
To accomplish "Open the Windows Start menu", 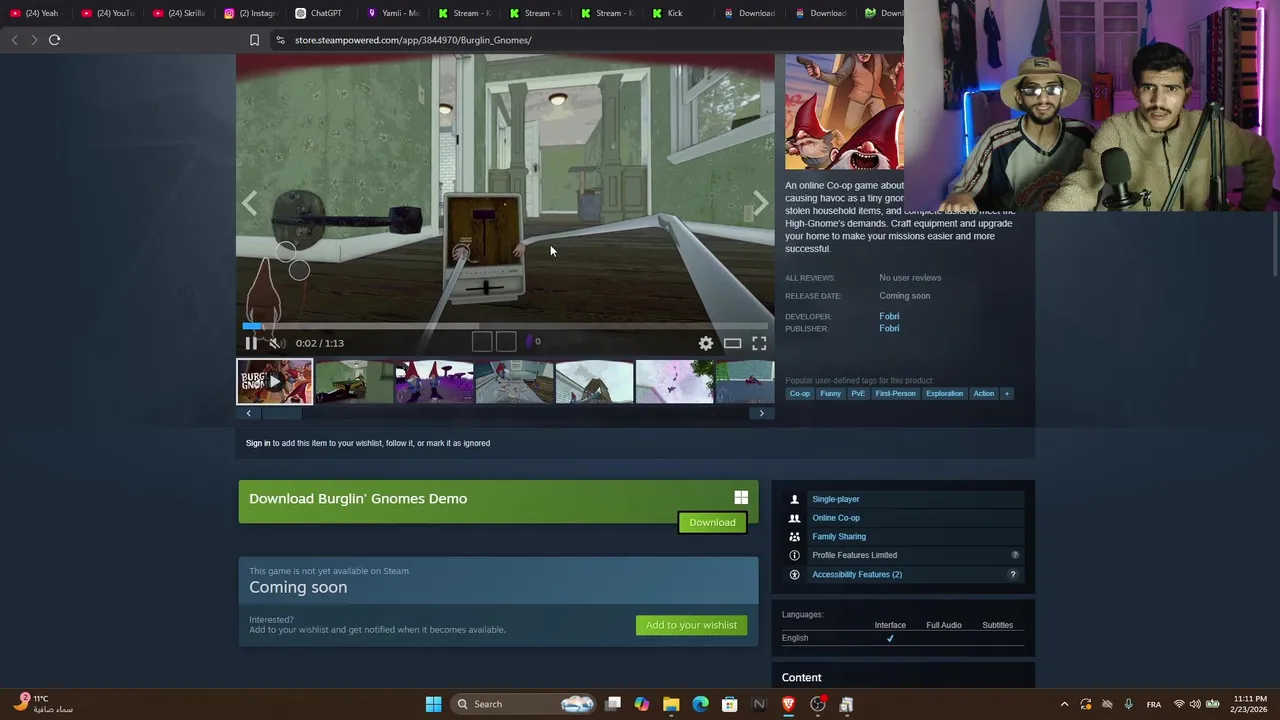I will coord(433,704).
